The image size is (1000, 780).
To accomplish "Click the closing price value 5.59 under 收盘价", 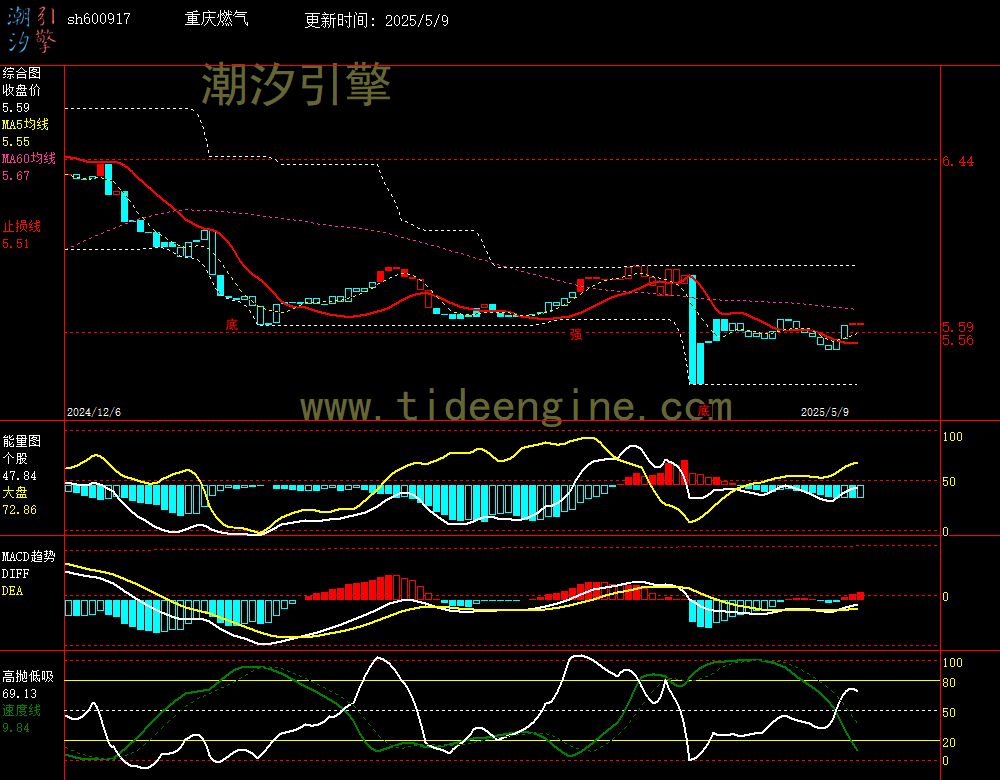I will [16, 107].
